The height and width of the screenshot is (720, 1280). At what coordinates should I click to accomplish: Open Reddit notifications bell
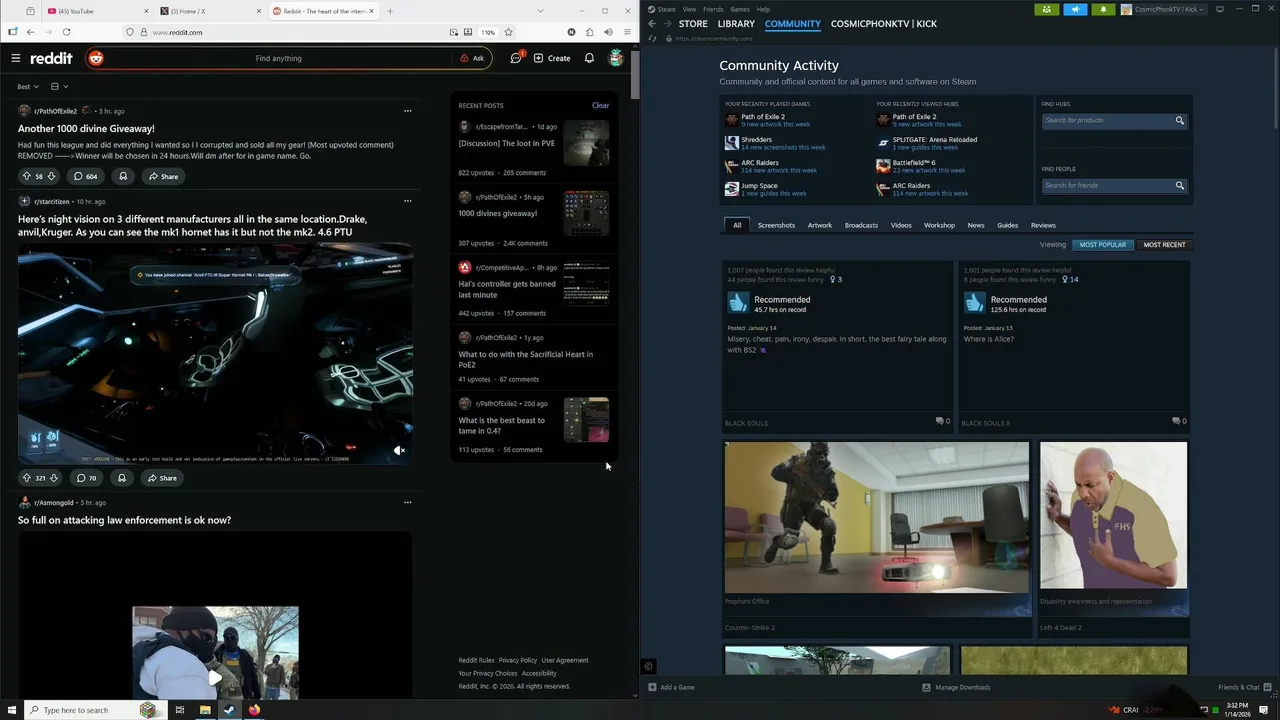tap(589, 58)
